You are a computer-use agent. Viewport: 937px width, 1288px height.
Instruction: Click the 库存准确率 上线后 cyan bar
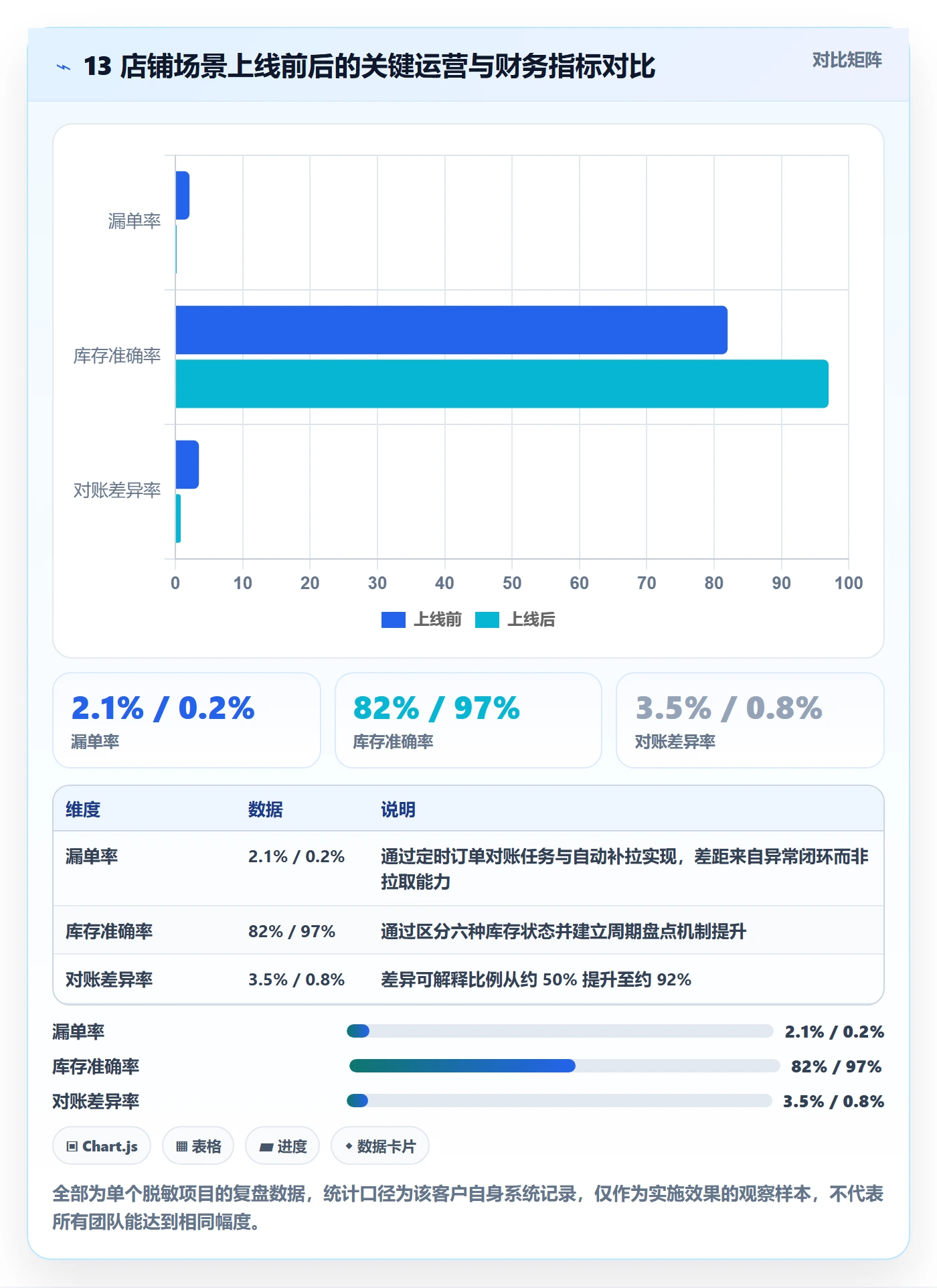pyautogui.click(x=502, y=384)
